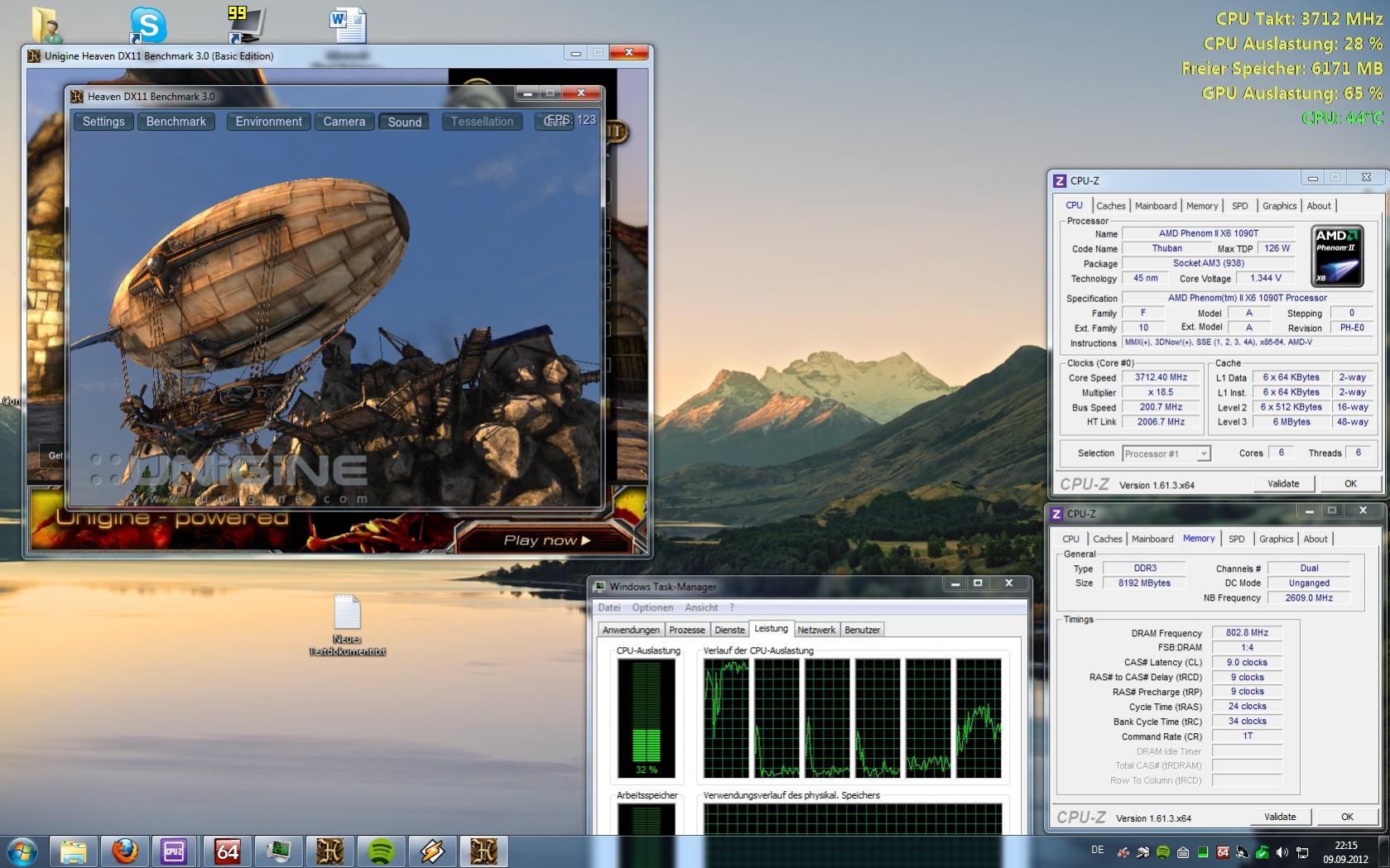The image size is (1390, 868).
Task: Open Windows Explorer from the taskbar
Action: 73,851
